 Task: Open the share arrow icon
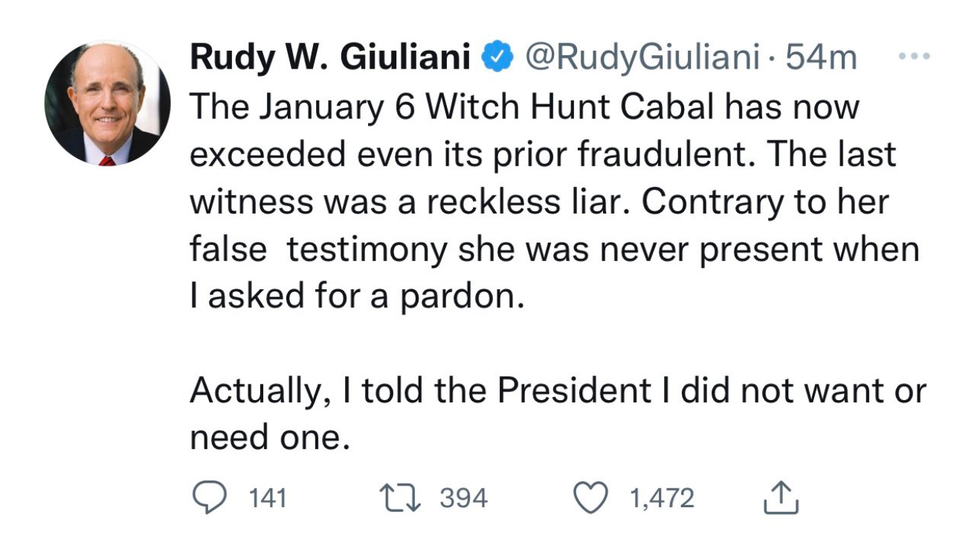click(779, 497)
